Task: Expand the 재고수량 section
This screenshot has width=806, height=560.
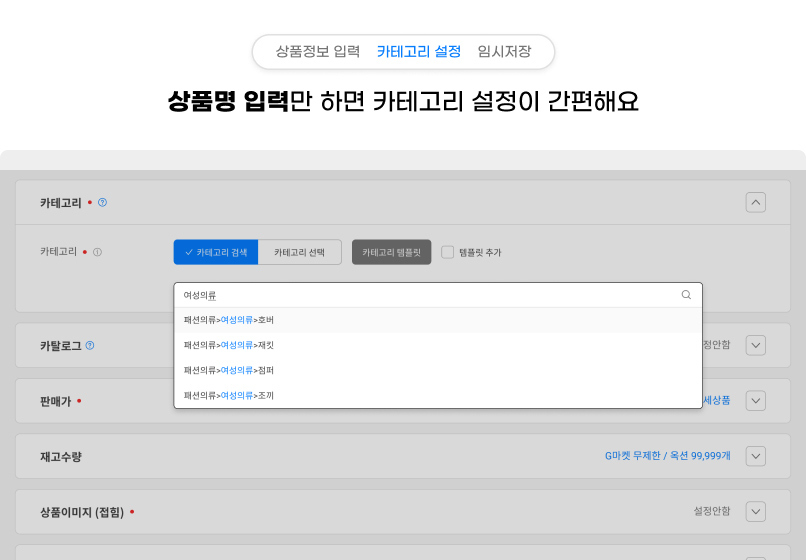Action: click(x=756, y=456)
